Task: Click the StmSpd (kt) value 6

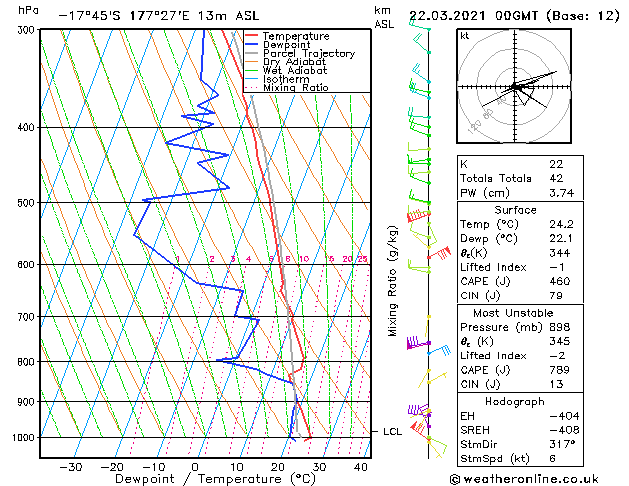Action: click(552, 458)
